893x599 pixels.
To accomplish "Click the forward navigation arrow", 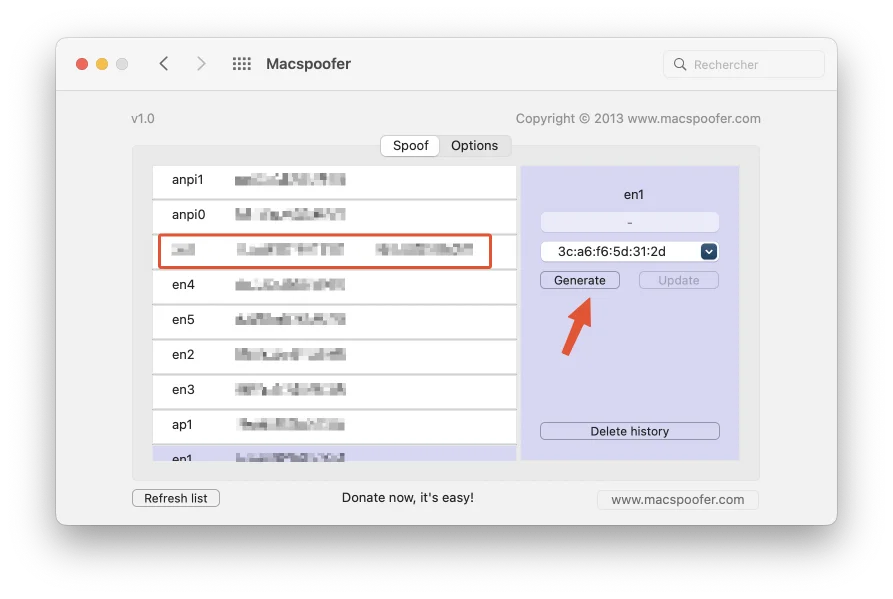I will click(201, 63).
